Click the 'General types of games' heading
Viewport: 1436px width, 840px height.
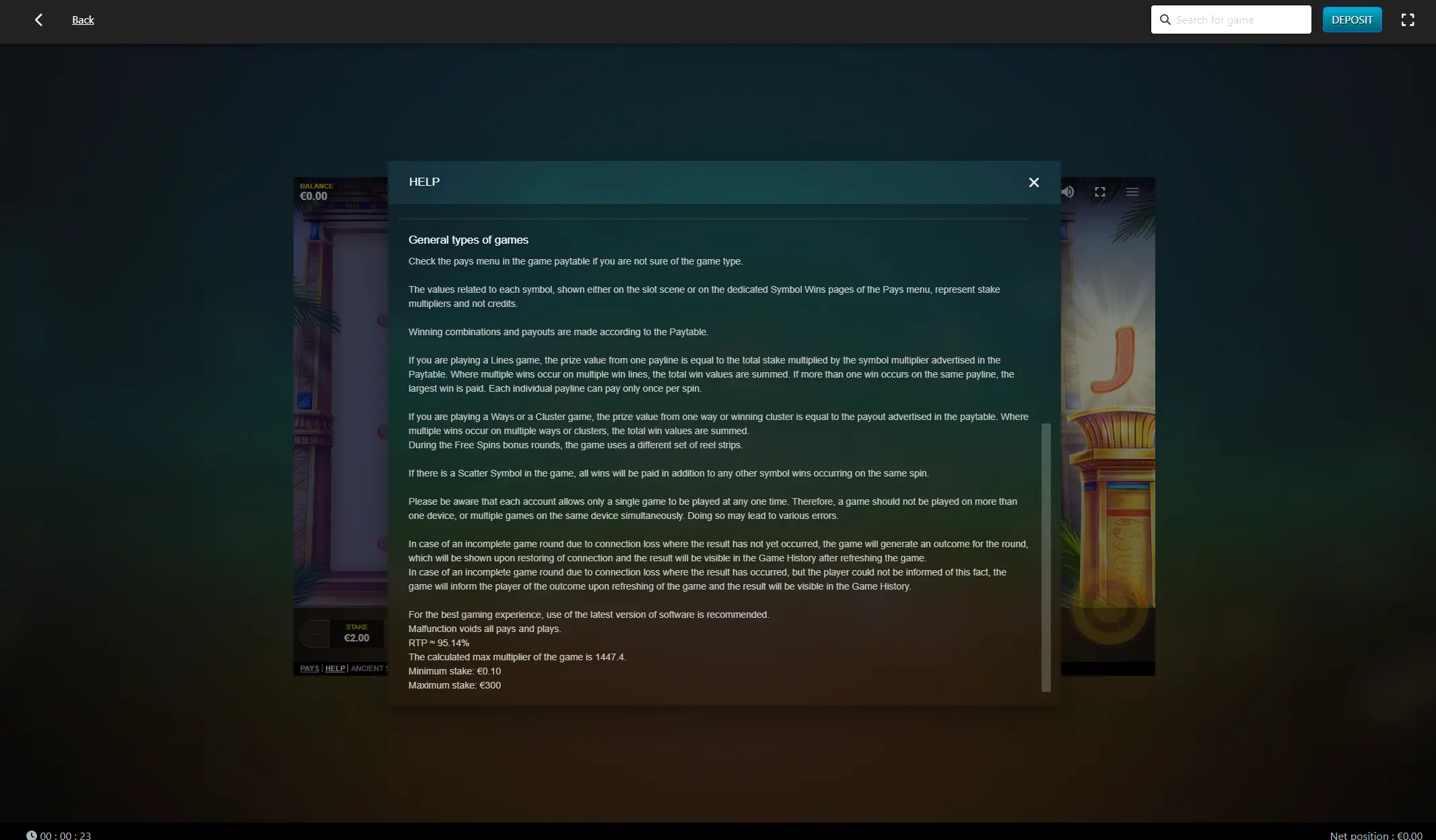[x=469, y=240]
